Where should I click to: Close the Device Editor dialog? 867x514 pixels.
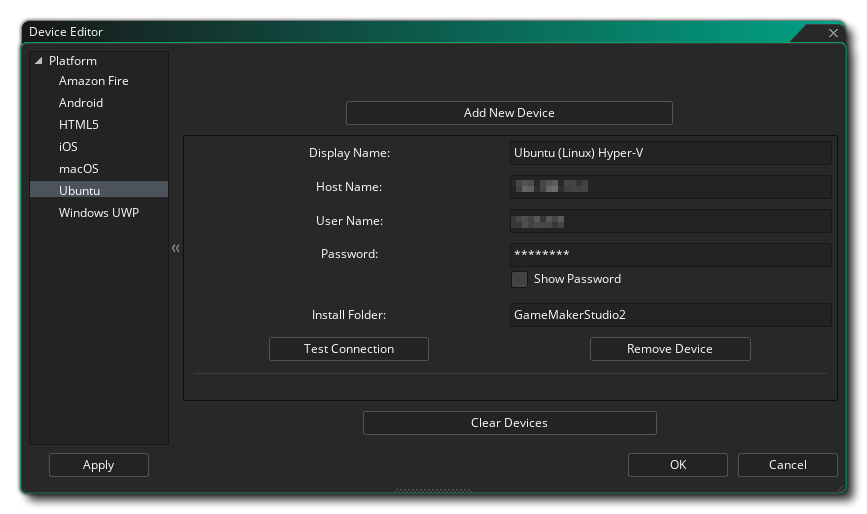click(833, 33)
